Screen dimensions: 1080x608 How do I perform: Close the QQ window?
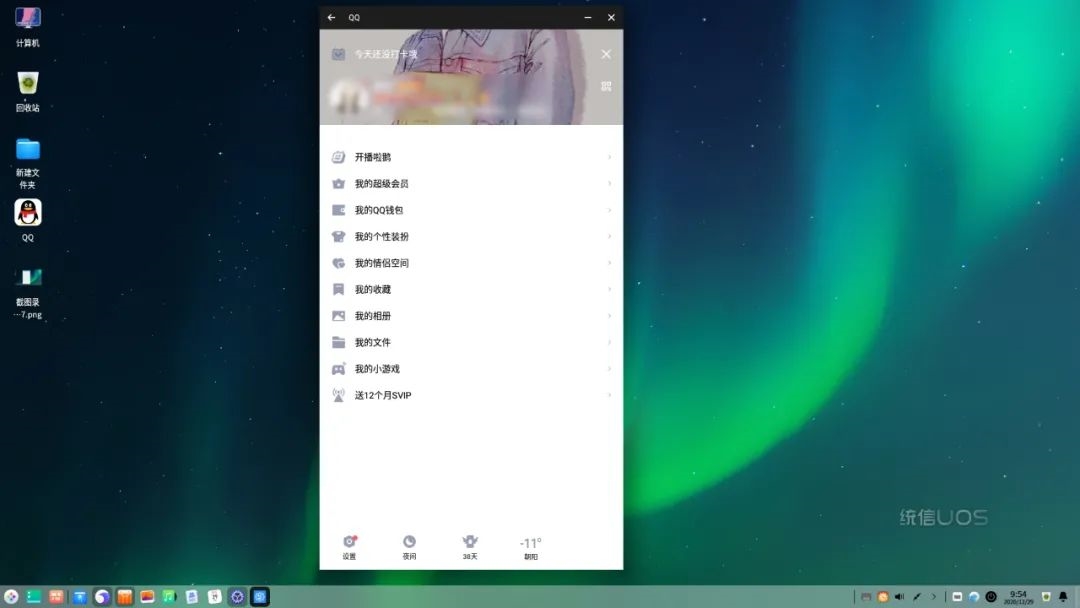[611, 17]
